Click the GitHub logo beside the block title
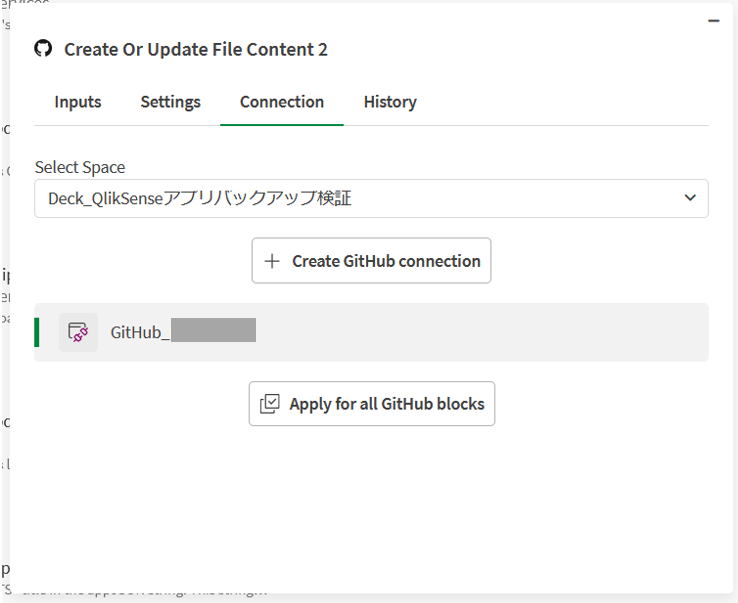The image size is (738, 603). click(x=43, y=48)
